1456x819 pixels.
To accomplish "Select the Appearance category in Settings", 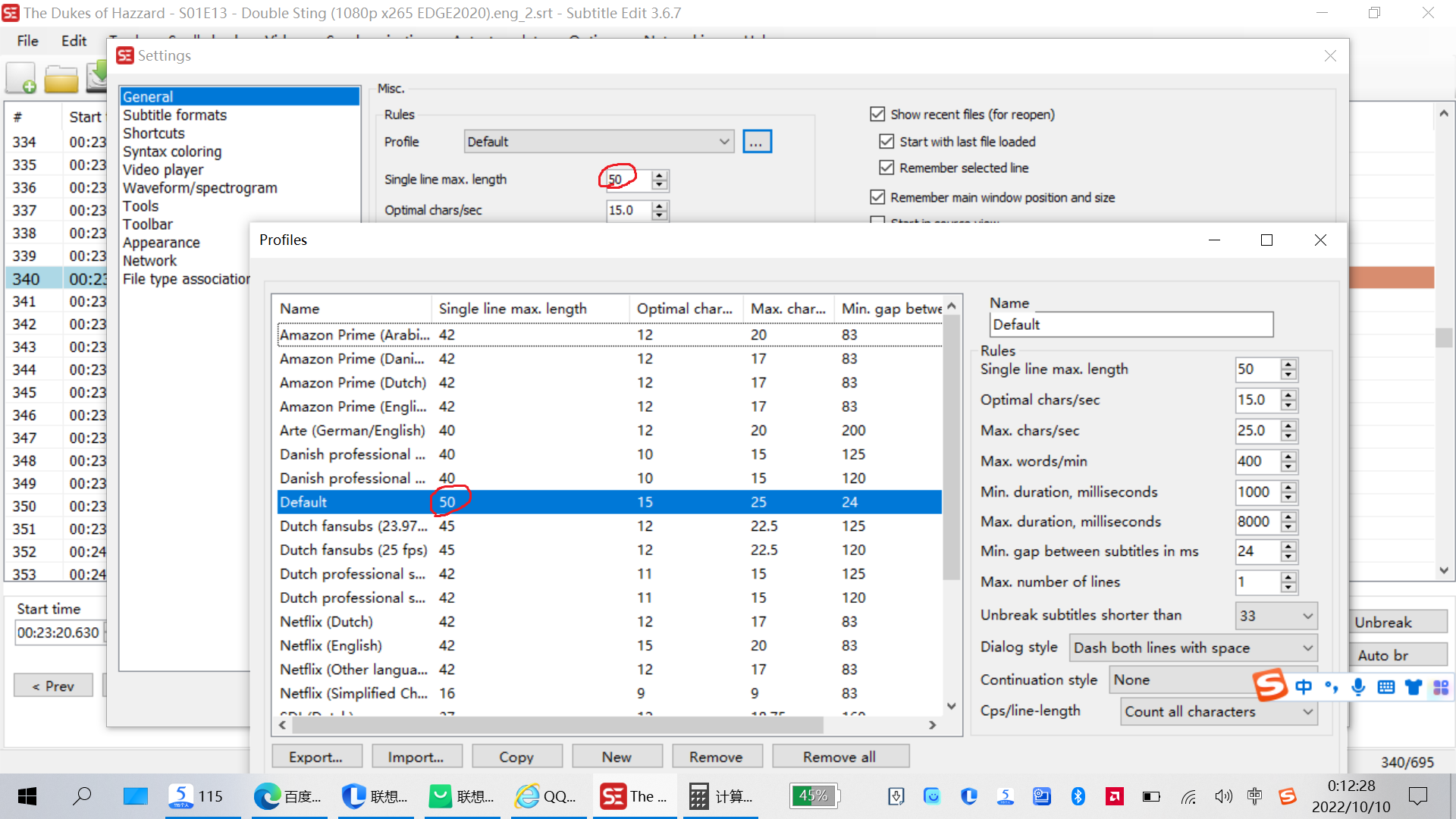I will coord(162,242).
